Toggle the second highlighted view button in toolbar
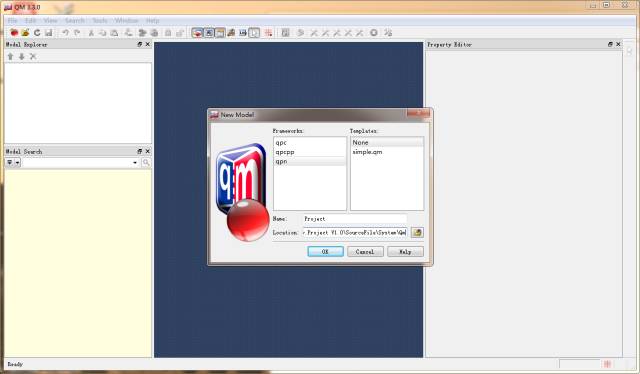 coord(209,33)
